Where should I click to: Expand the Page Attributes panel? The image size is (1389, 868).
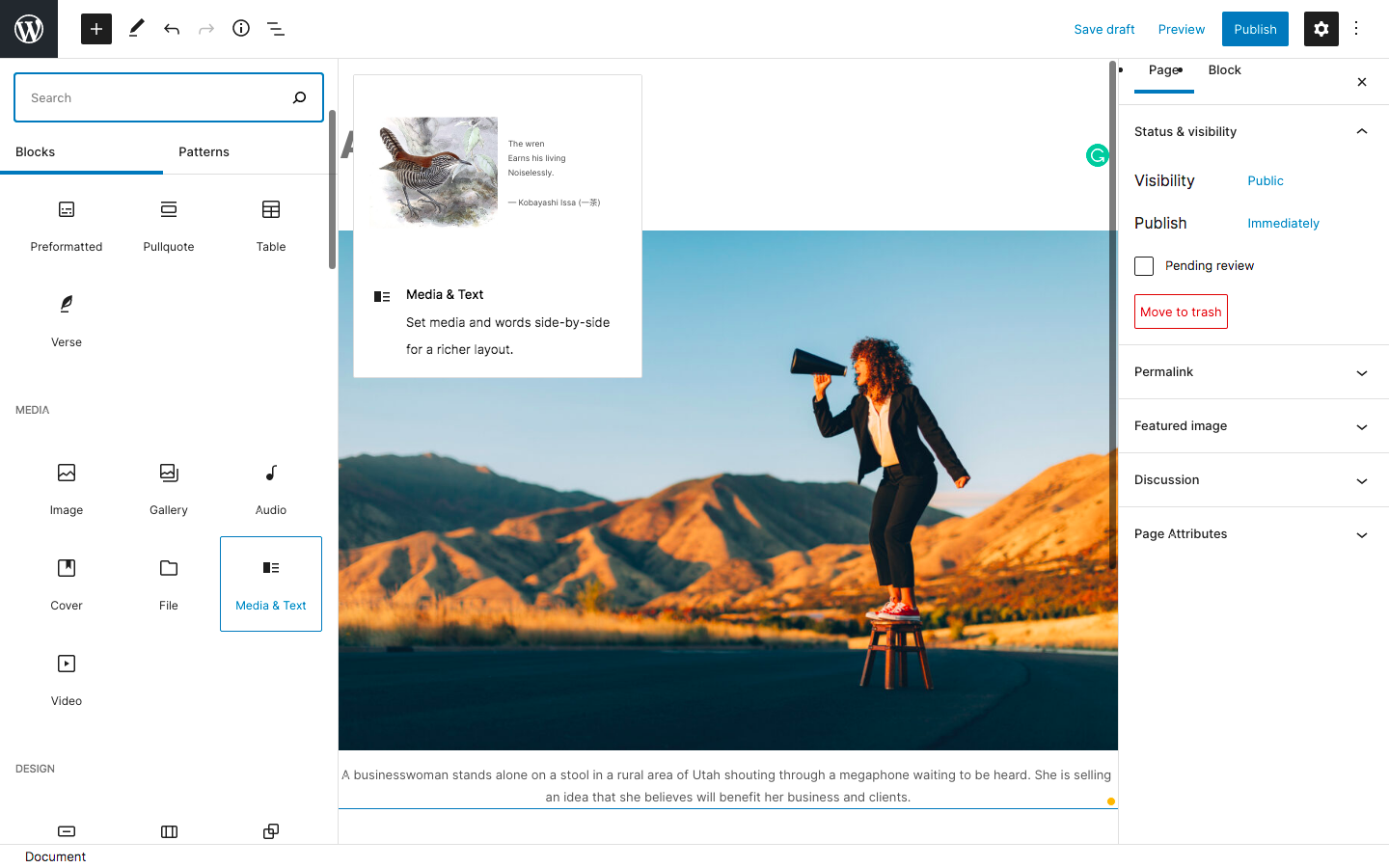pyautogui.click(x=1254, y=534)
